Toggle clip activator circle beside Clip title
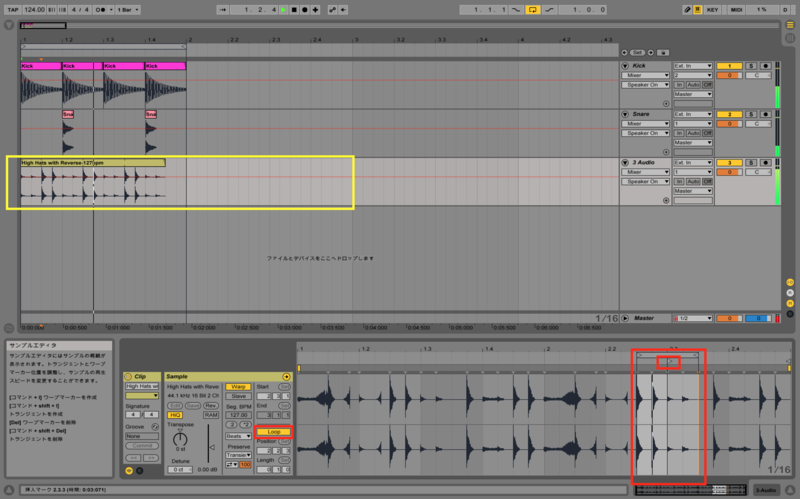 pos(128,377)
